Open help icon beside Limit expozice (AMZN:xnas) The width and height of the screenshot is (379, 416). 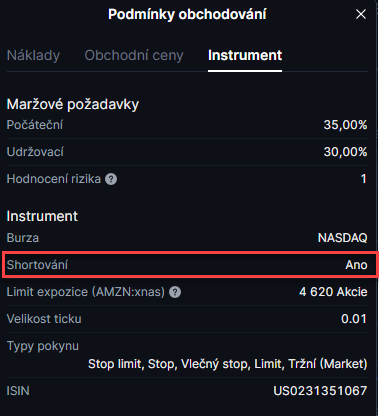point(175,292)
